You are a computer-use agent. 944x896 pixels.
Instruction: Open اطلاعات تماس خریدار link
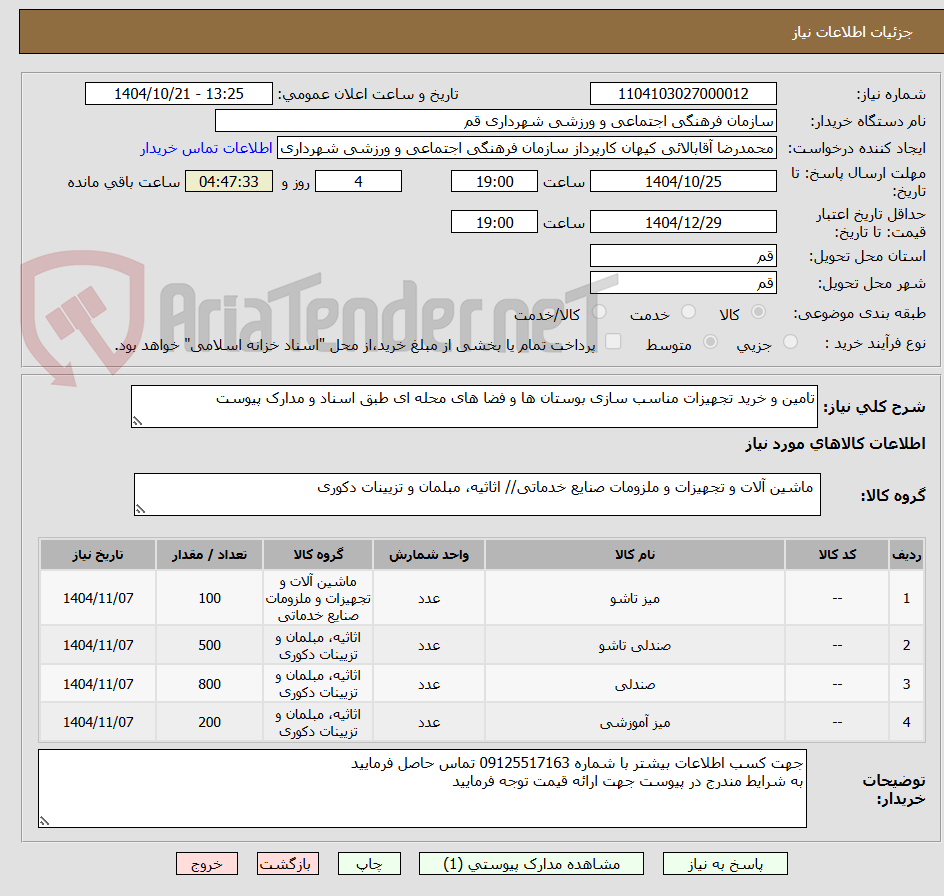click(x=206, y=148)
